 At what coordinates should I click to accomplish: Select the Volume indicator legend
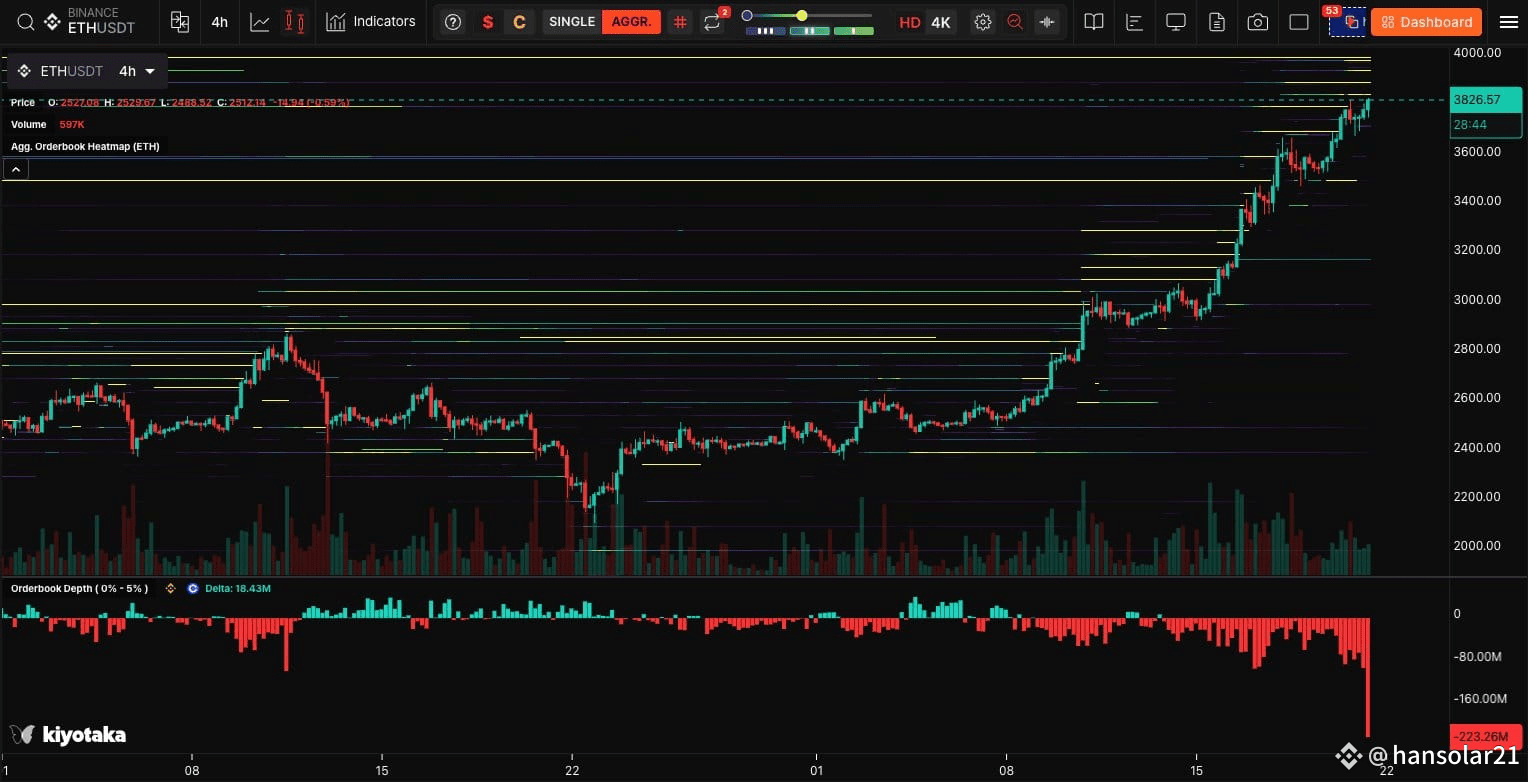click(x=29, y=124)
